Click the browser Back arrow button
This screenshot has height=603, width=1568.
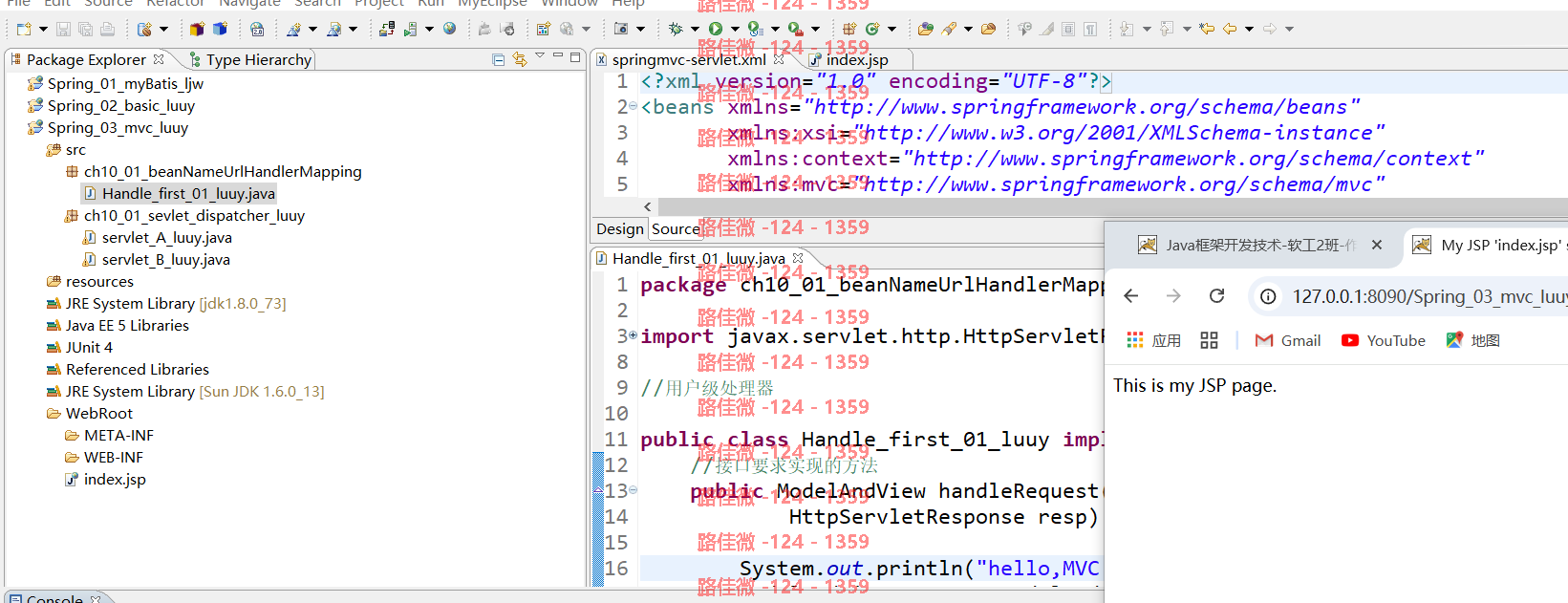(x=1131, y=296)
